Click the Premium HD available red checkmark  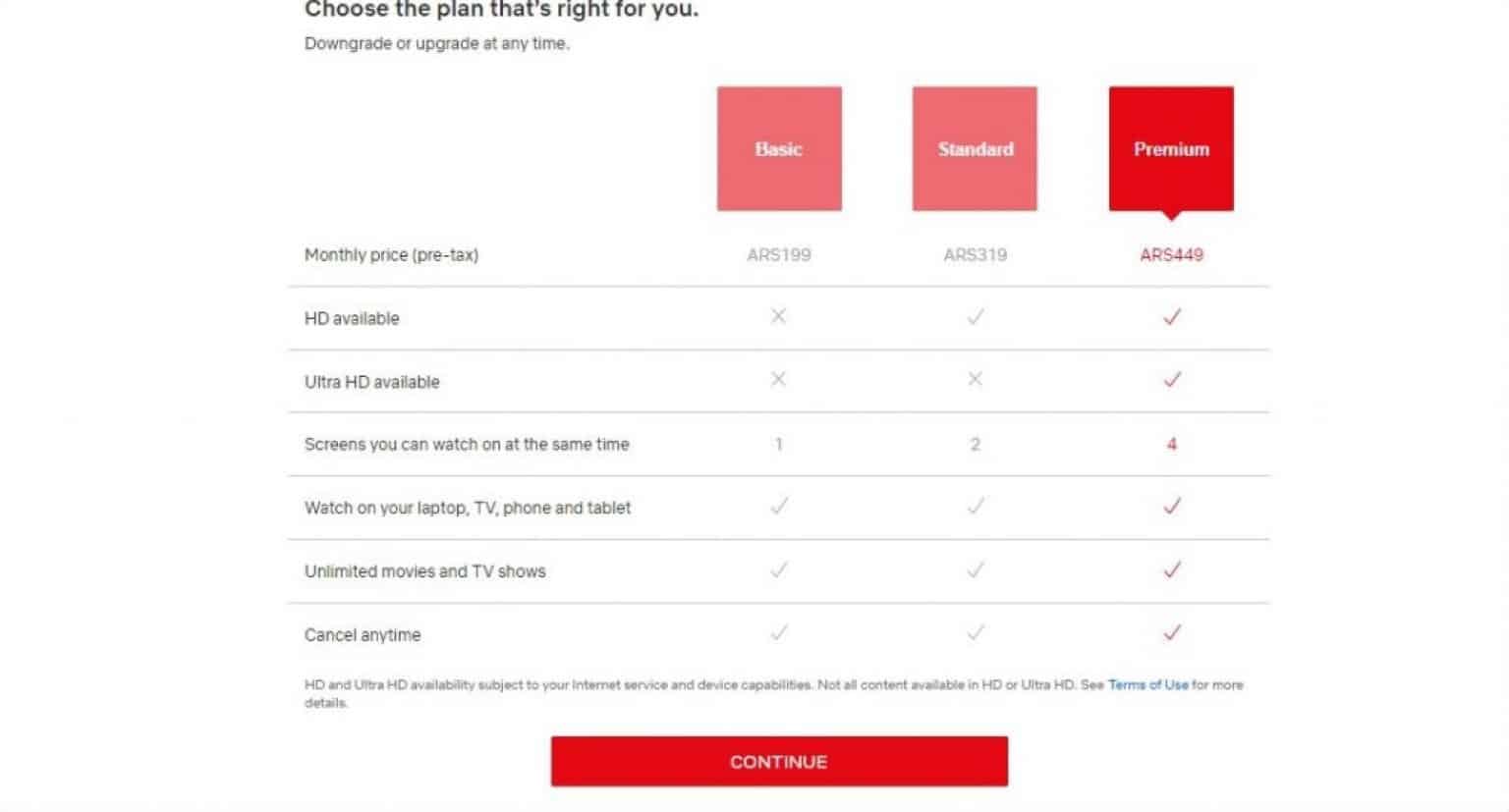pos(1172,317)
